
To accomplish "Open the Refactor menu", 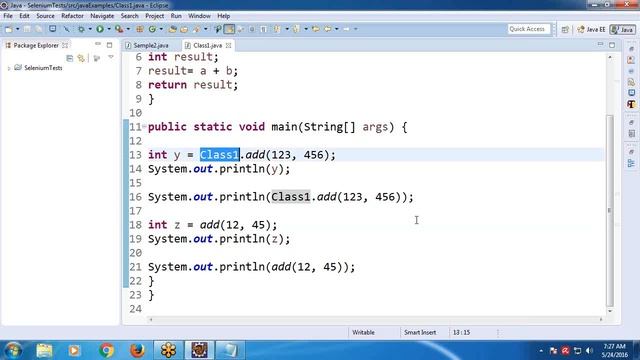I will coord(72,16).
